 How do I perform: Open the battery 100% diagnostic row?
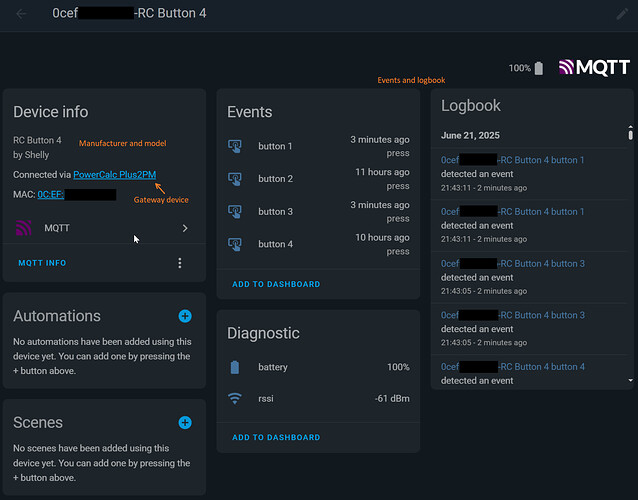coord(318,367)
